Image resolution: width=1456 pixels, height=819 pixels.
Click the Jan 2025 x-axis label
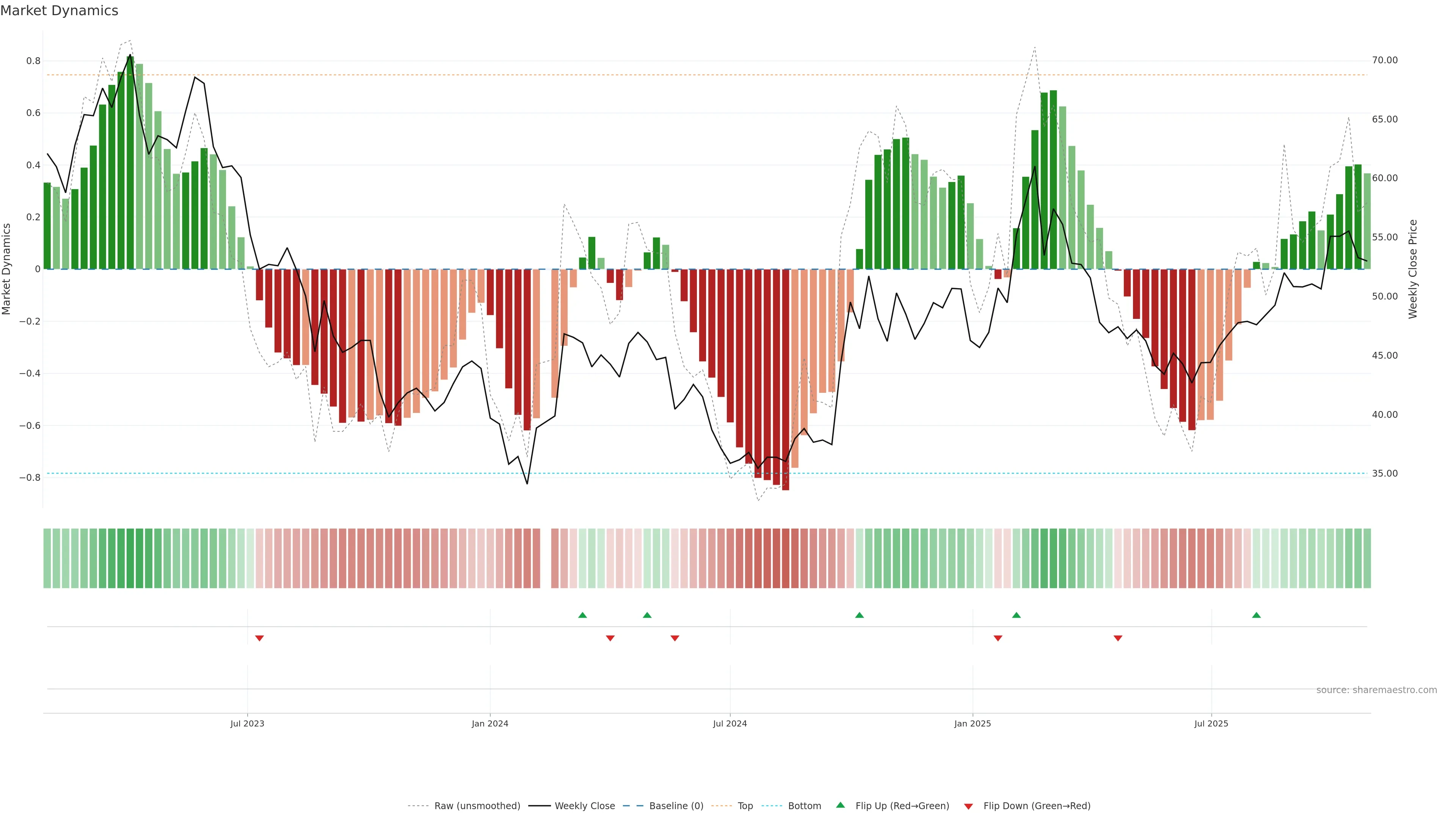coord(972,723)
